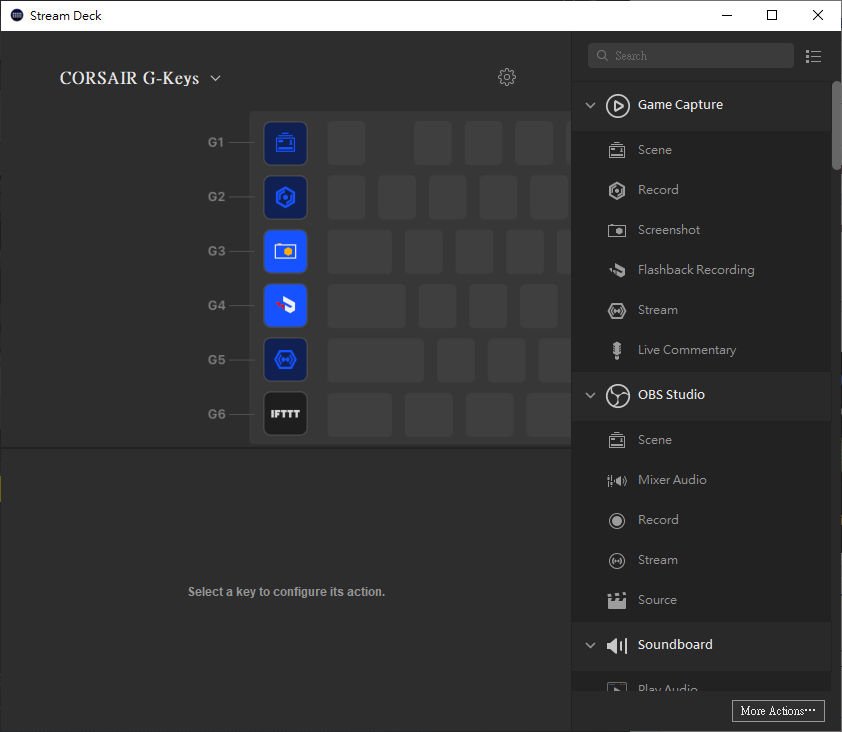
Task: Open the CORSAIR G-Keys profile dropdown
Action: click(140, 78)
